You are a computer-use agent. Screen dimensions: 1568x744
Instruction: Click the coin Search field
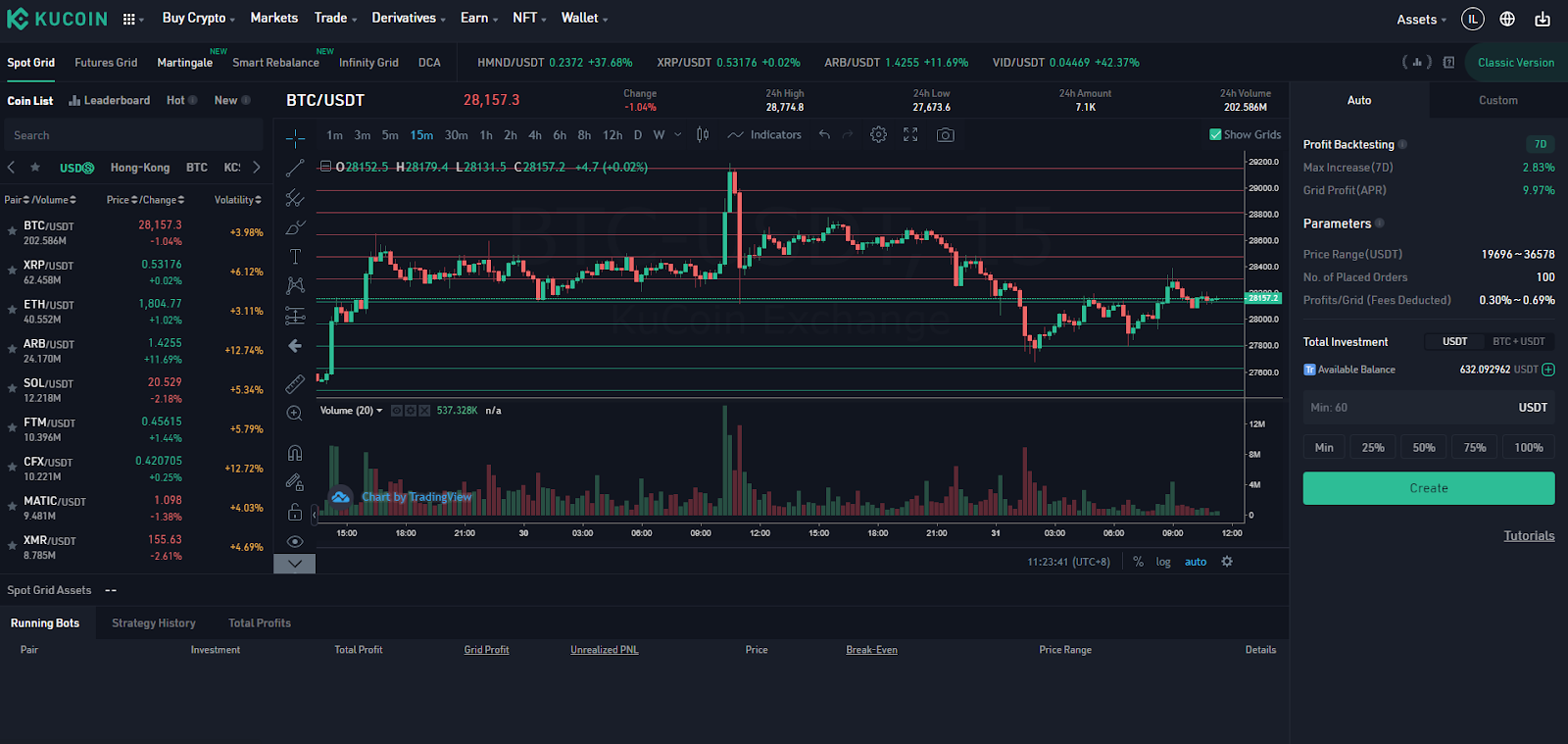[133, 135]
